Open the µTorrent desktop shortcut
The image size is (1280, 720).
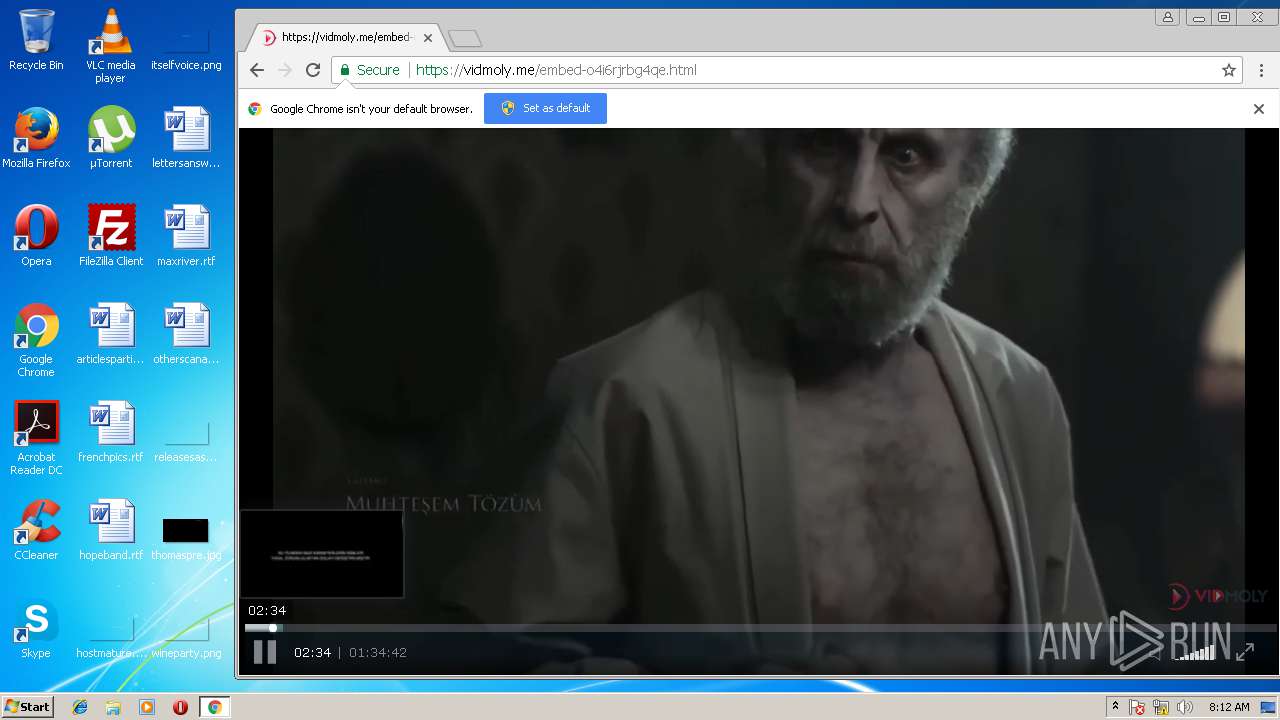[x=111, y=138]
